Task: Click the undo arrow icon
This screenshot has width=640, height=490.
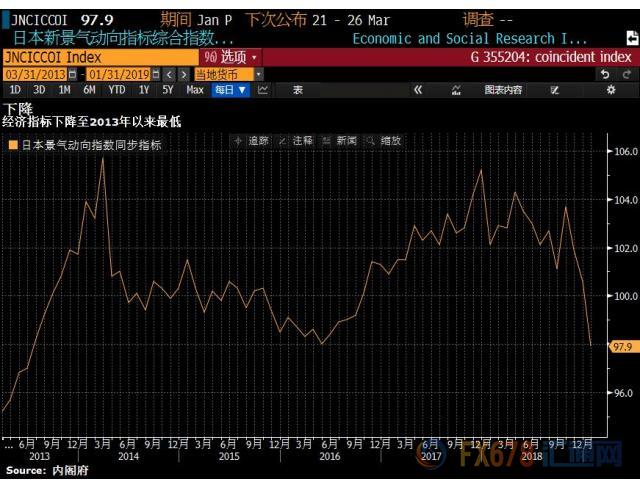Action: [603, 74]
